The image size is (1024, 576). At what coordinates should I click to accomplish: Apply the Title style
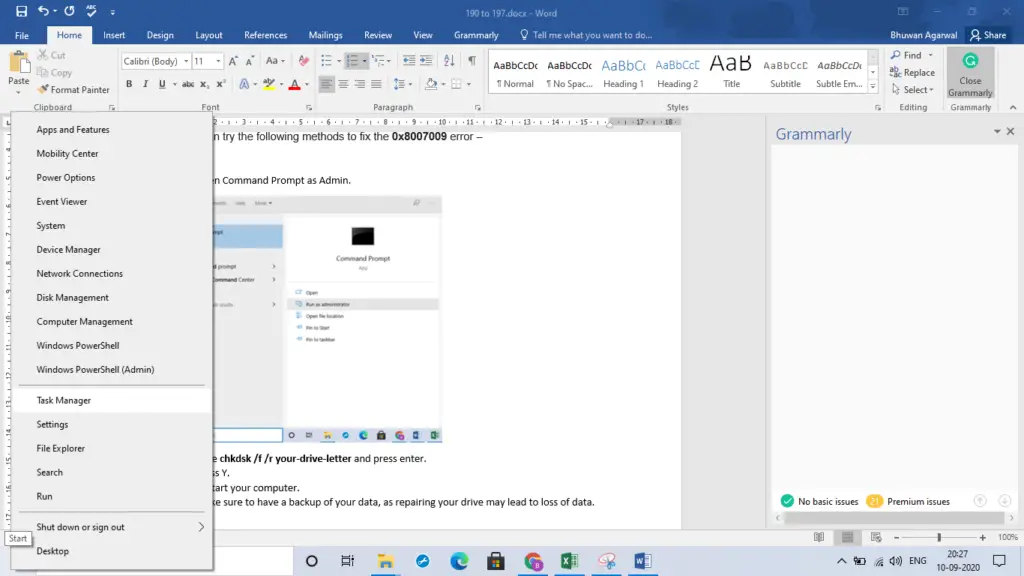tap(731, 72)
